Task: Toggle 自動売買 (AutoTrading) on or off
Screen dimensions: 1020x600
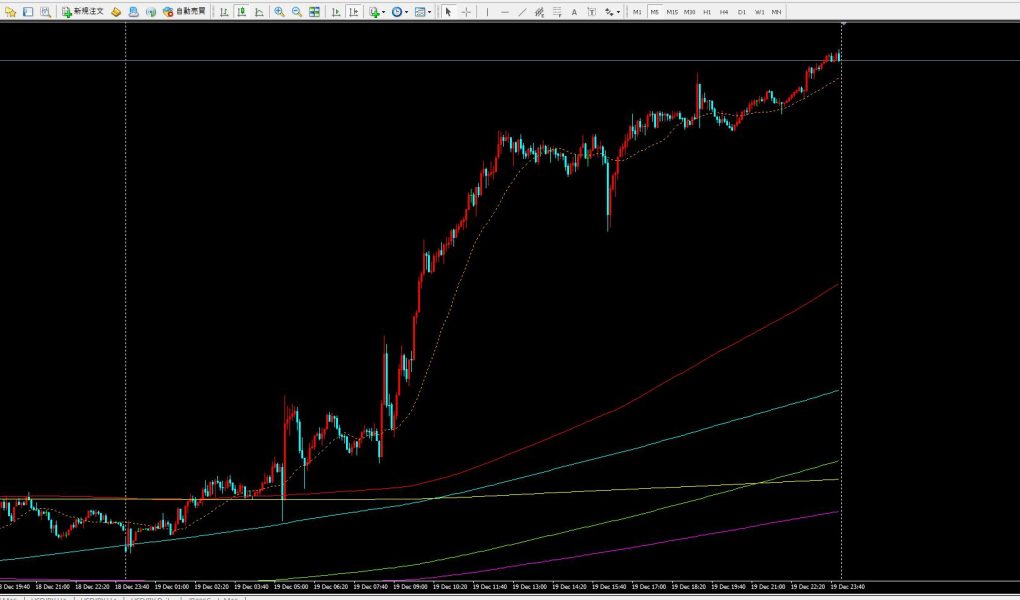Action: (185, 12)
